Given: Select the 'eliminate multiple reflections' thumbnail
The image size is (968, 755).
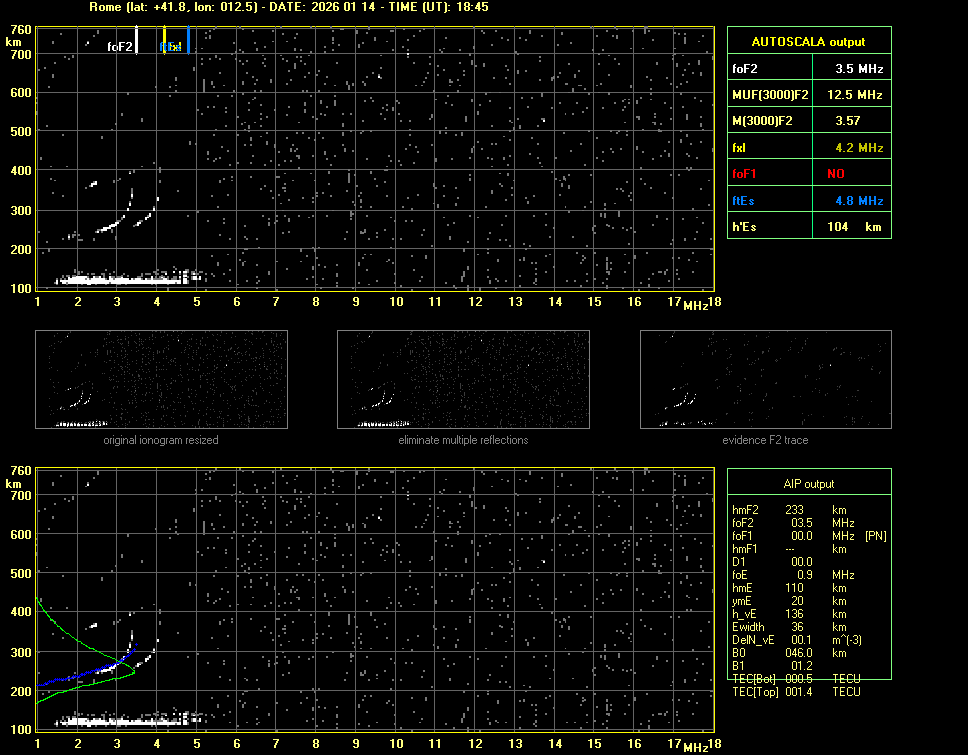Looking at the screenshot, I should [463, 379].
